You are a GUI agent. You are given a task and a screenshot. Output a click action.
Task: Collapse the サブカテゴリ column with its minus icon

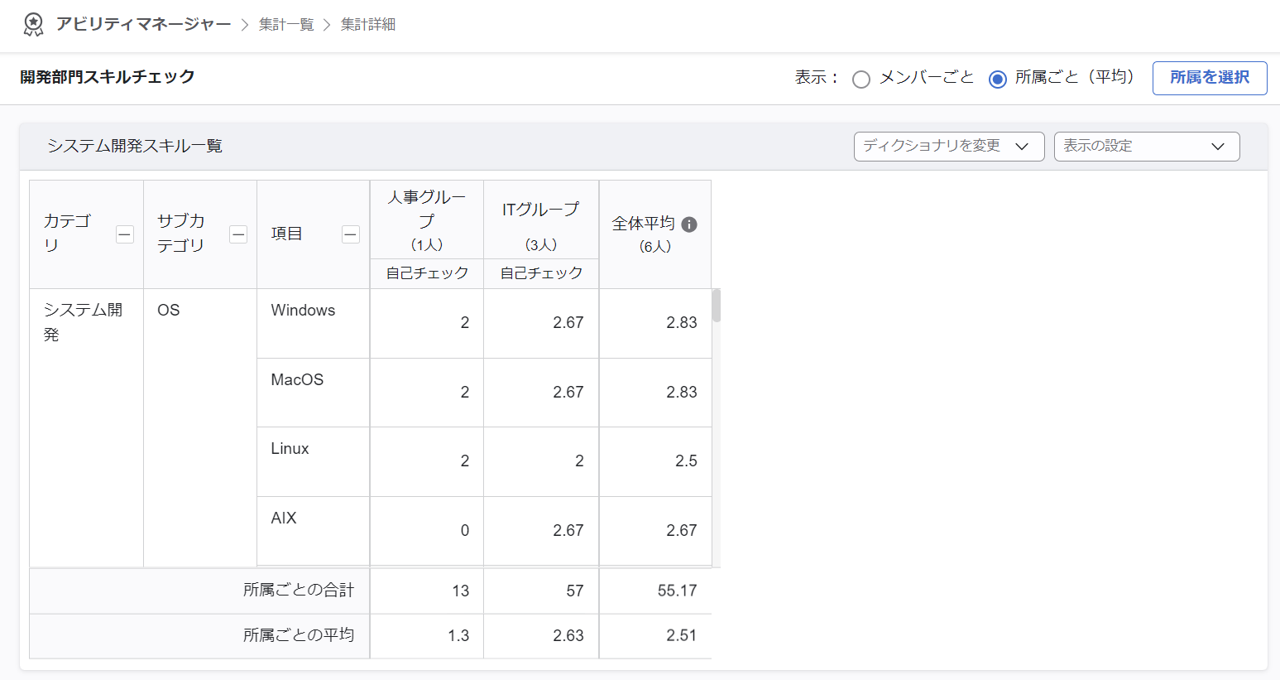tap(238, 235)
